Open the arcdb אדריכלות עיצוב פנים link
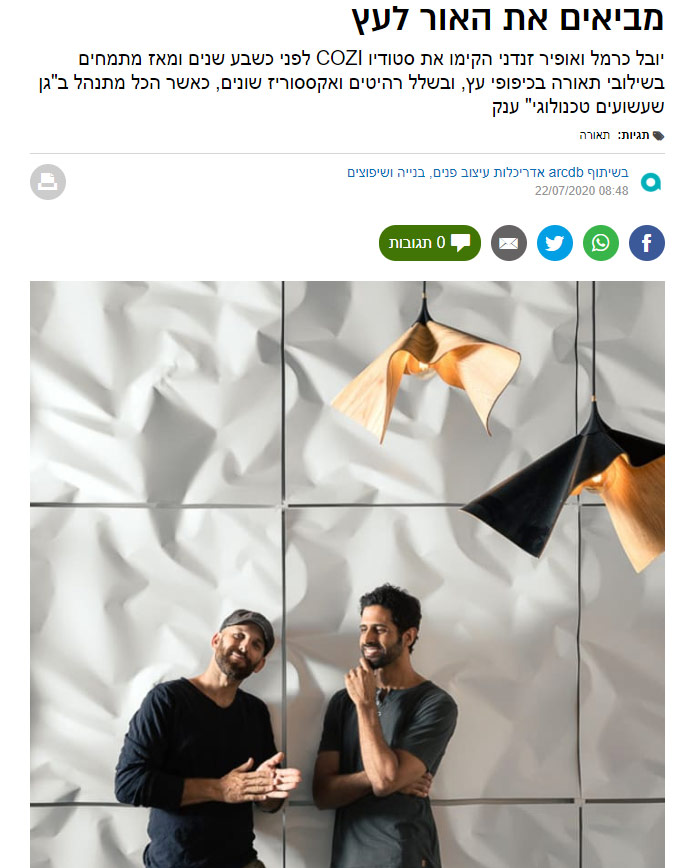 pos(487,173)
